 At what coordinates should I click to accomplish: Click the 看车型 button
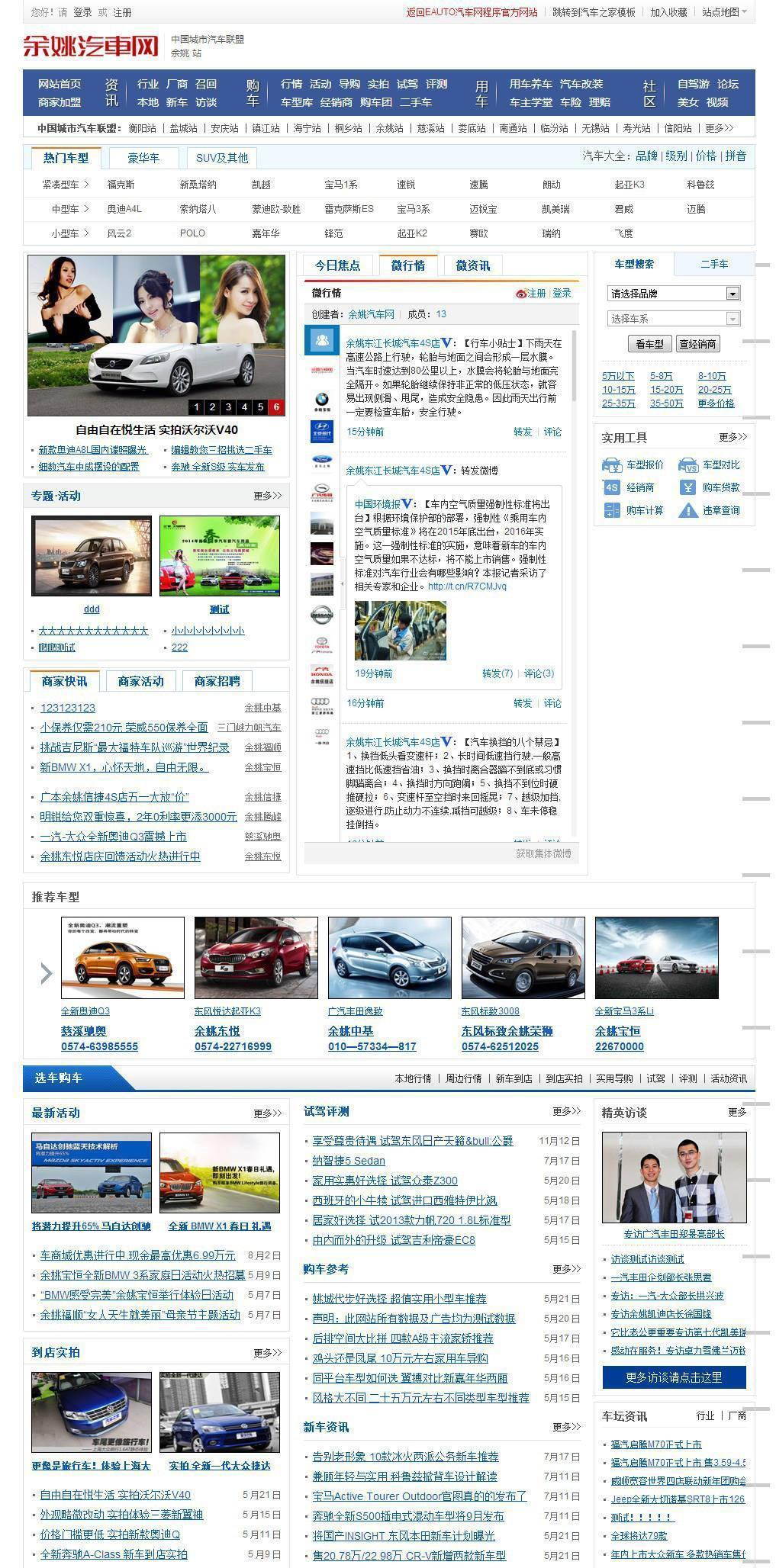pos(649,344)
